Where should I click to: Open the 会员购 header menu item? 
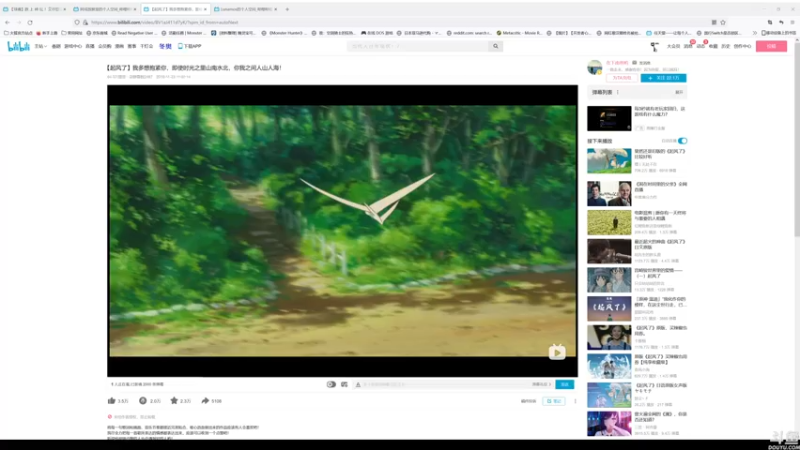105,46
